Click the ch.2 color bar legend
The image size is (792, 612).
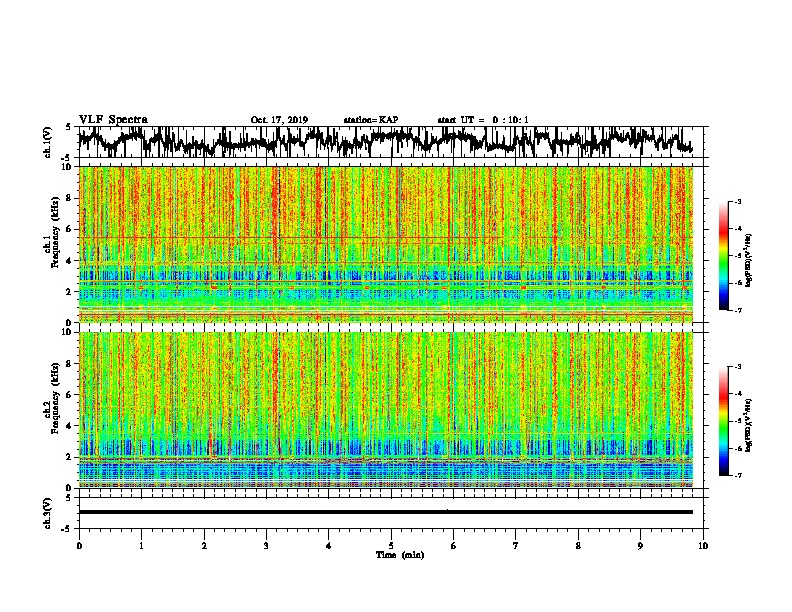click(723, 421)
